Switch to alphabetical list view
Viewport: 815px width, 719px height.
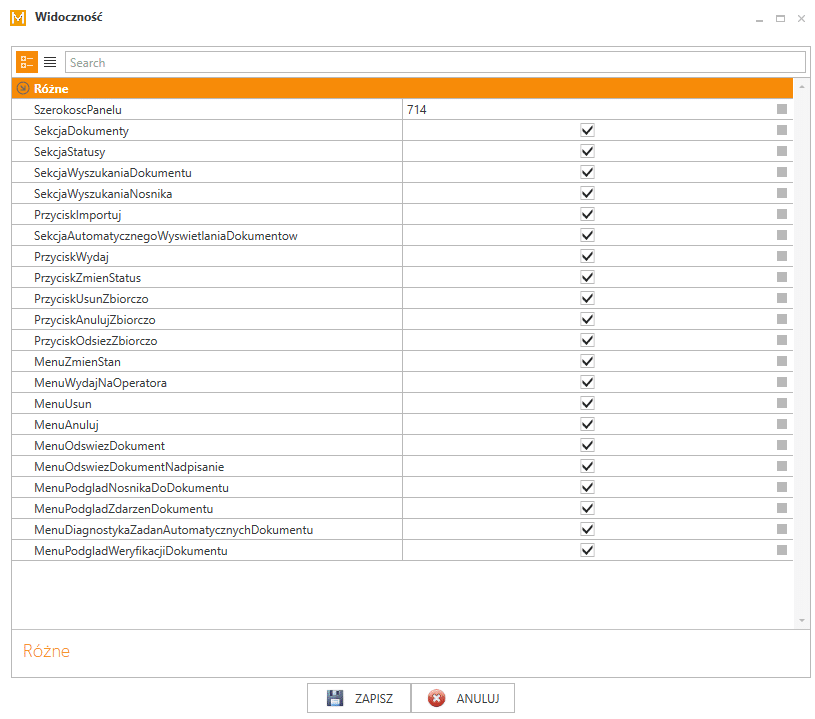(50, 62)
